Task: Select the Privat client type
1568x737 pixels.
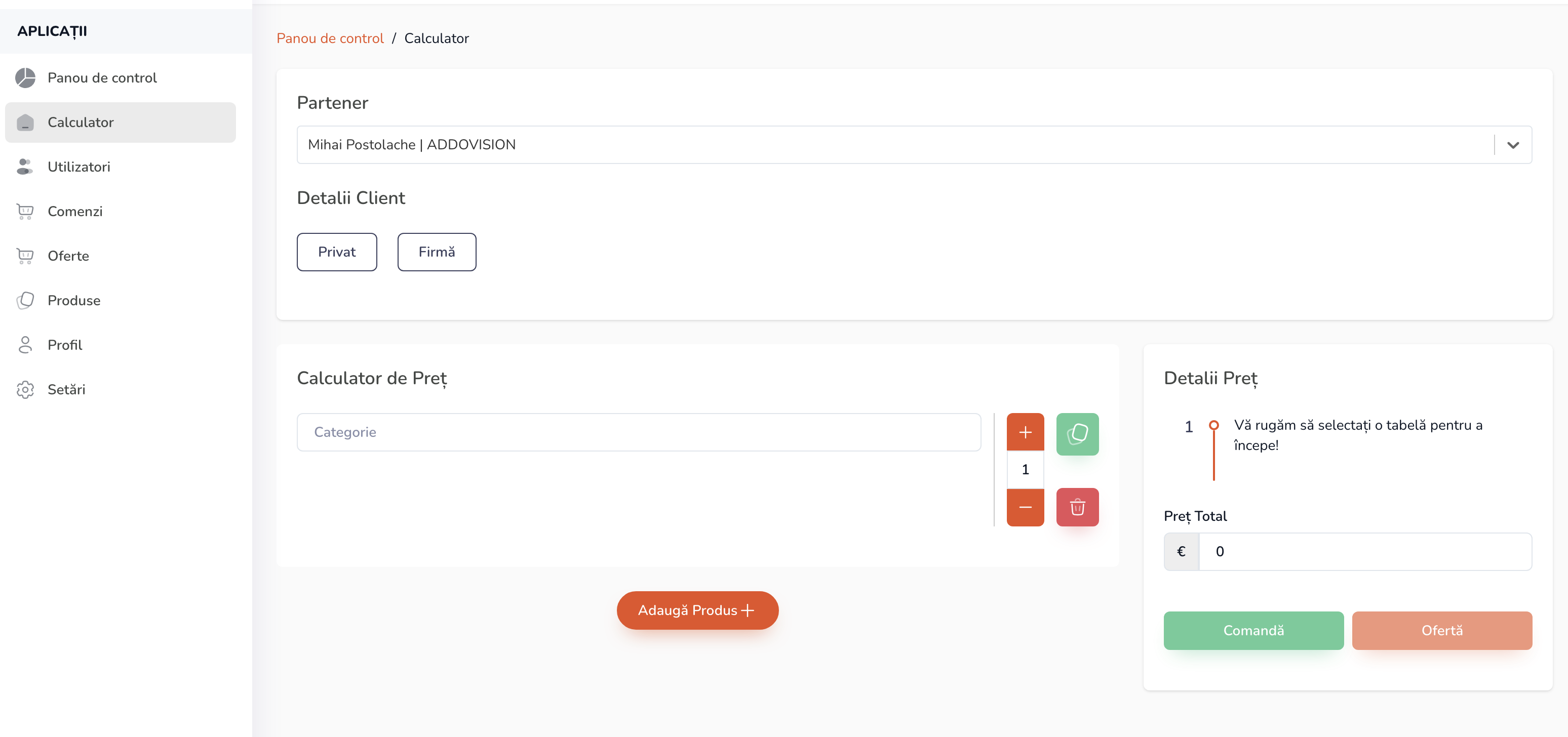Action: click(337, 252)
